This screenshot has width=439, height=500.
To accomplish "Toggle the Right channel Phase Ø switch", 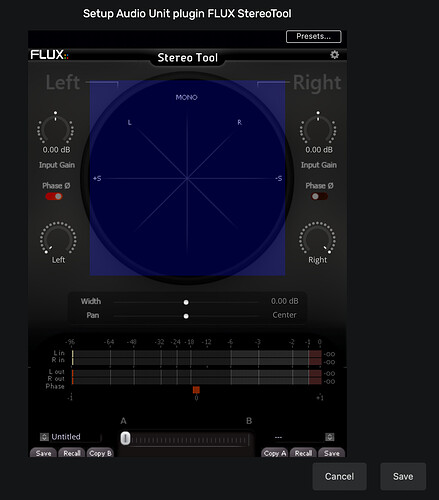I will [x=319, y=196].
